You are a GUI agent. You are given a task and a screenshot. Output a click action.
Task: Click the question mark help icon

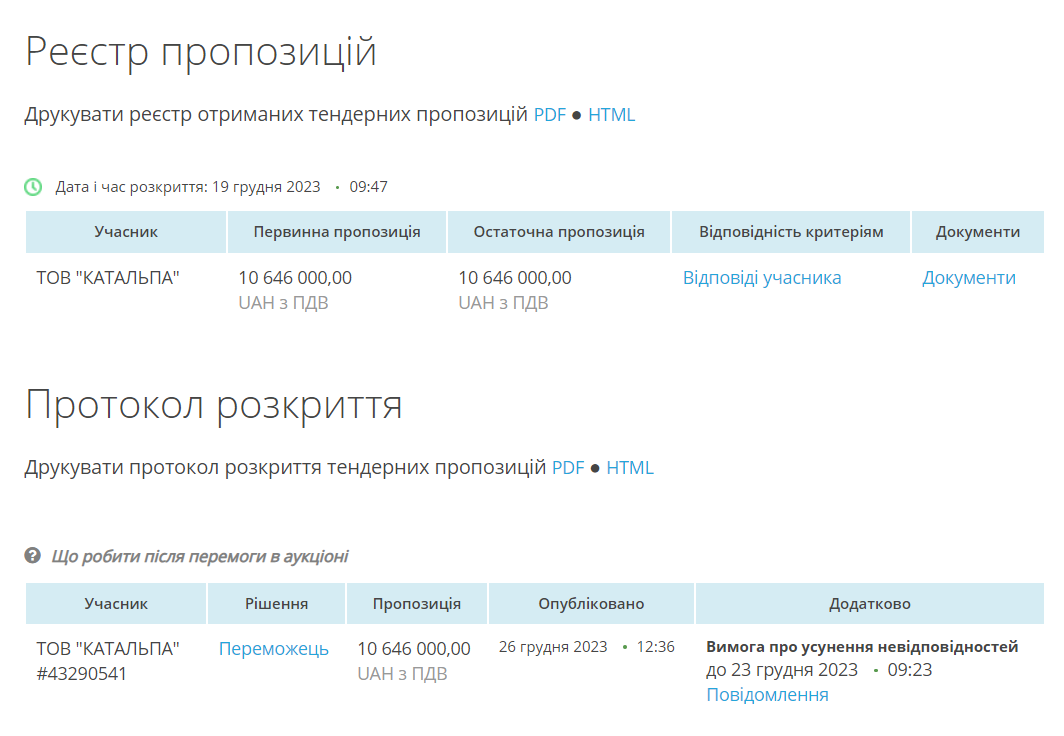33,556
